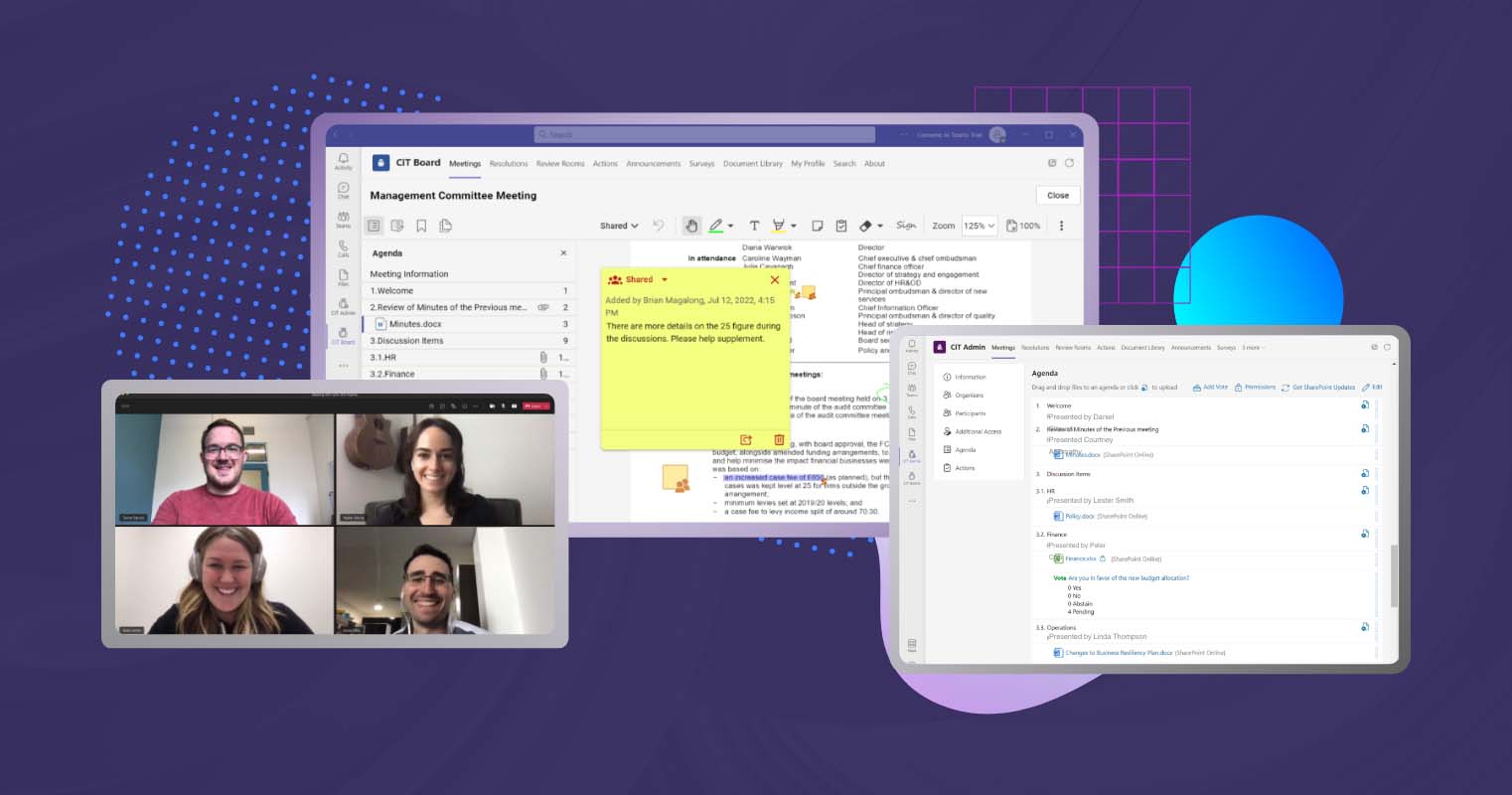Expand the 3 more tabs menu in CiT Admin
Screen dimensions: 1512x795
(x=1252, y=347)
